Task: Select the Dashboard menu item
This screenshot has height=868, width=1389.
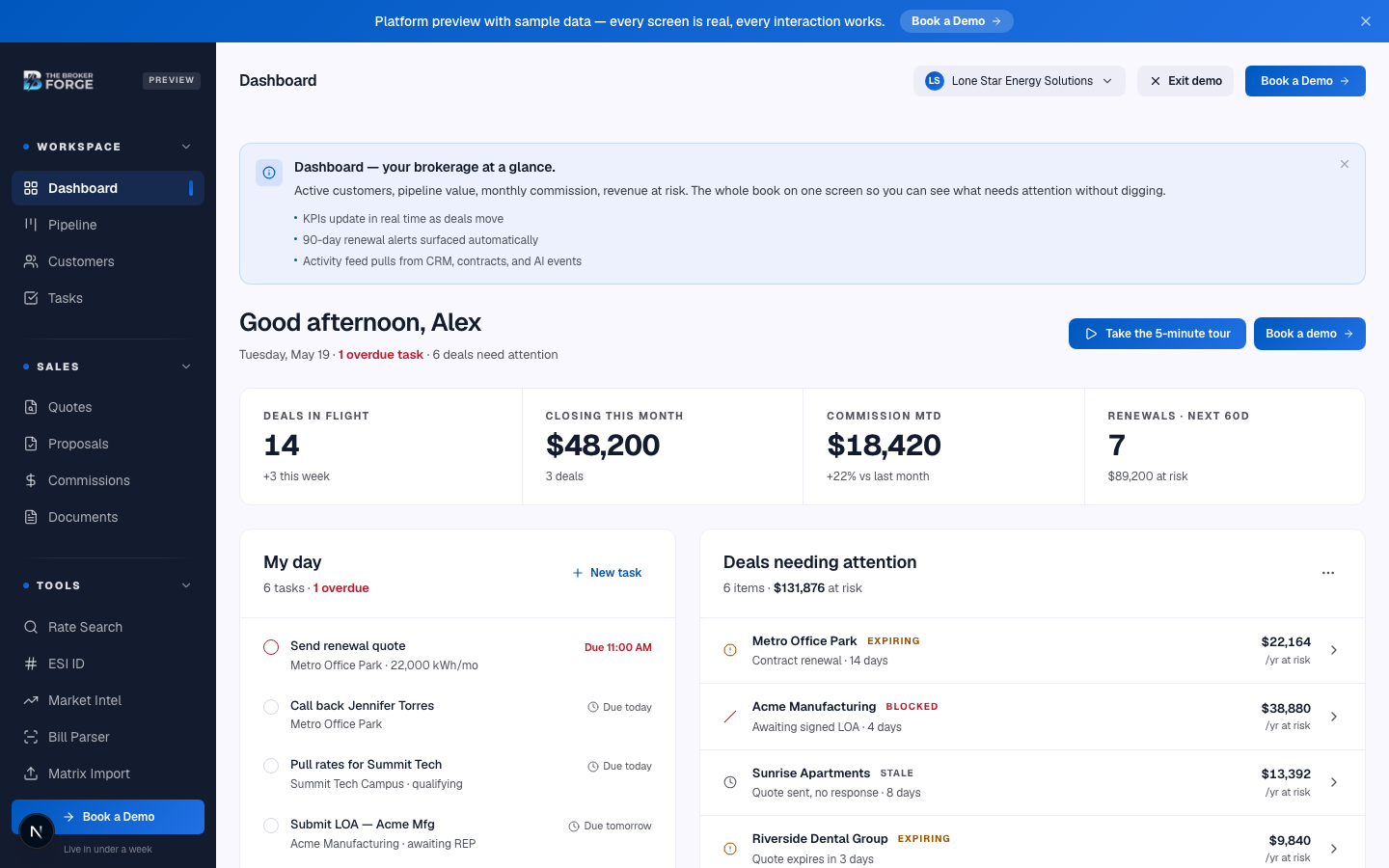Action: (x=108, y=188)
